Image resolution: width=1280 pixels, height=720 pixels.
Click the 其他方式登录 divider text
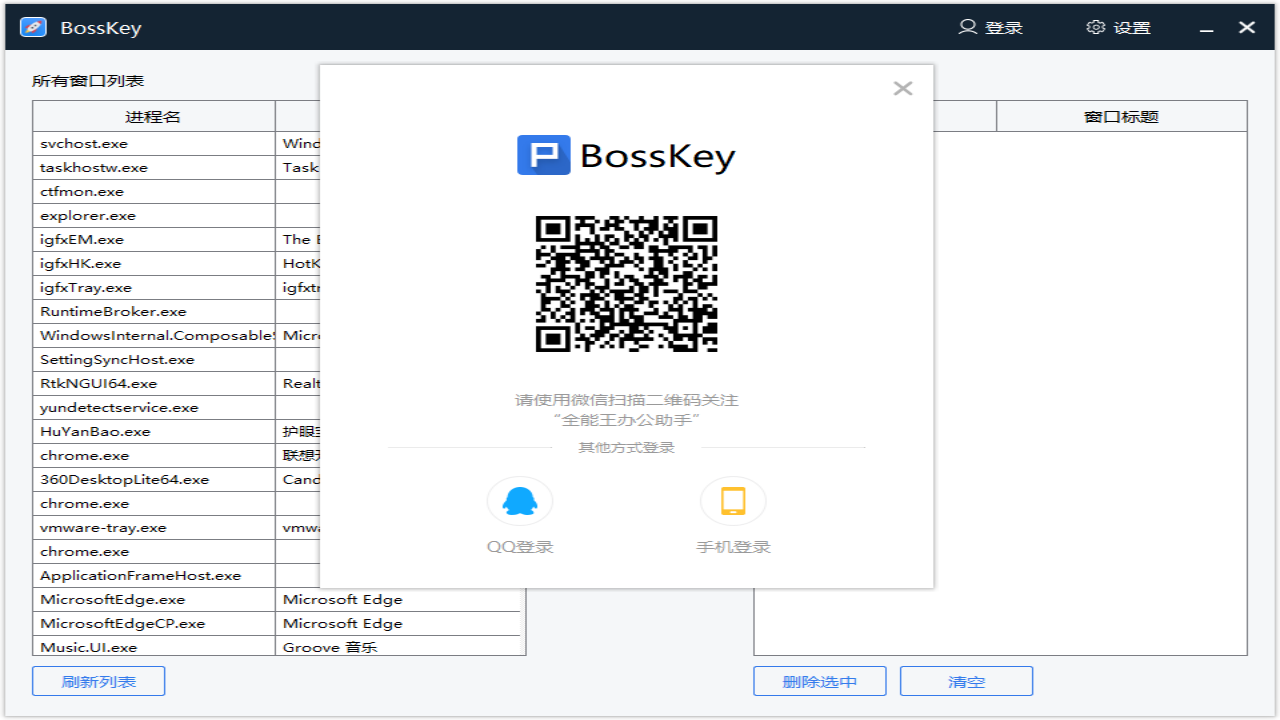tap(626, 448)
